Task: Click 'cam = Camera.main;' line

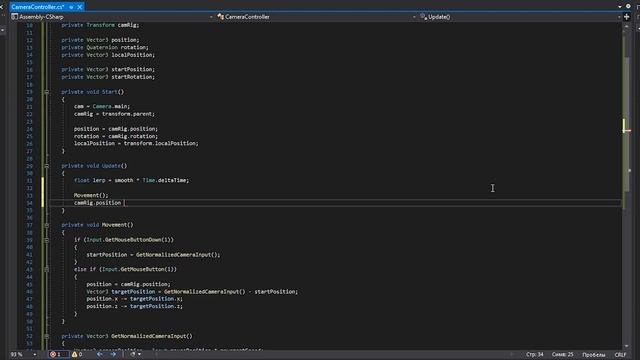Action: click(x=102, y=107)
